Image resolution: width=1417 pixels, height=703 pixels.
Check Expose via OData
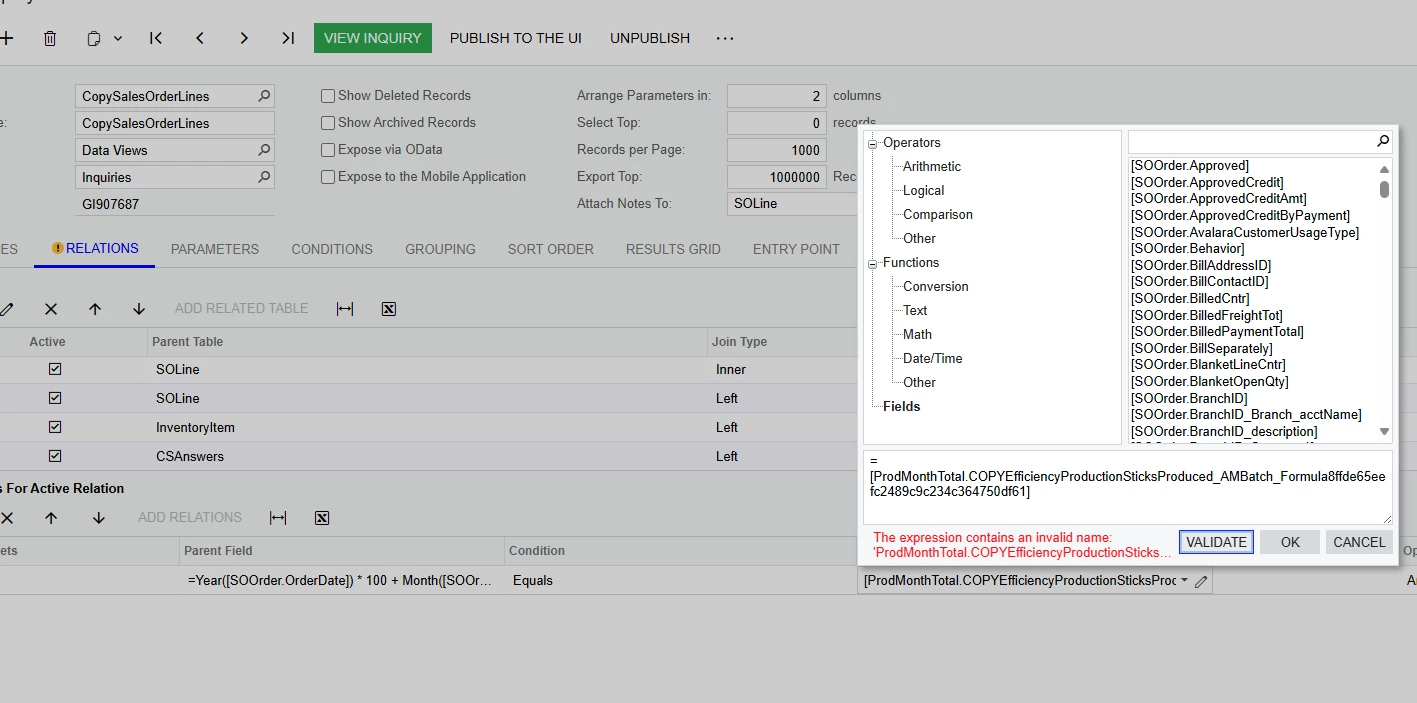click(x=327, y=149)
